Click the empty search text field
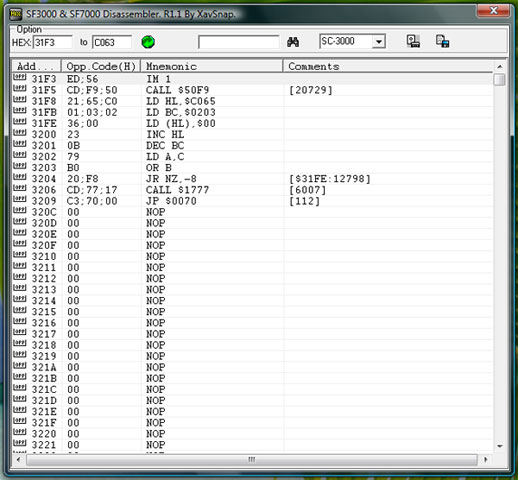518x480 pixels. (x=238, y=42)
